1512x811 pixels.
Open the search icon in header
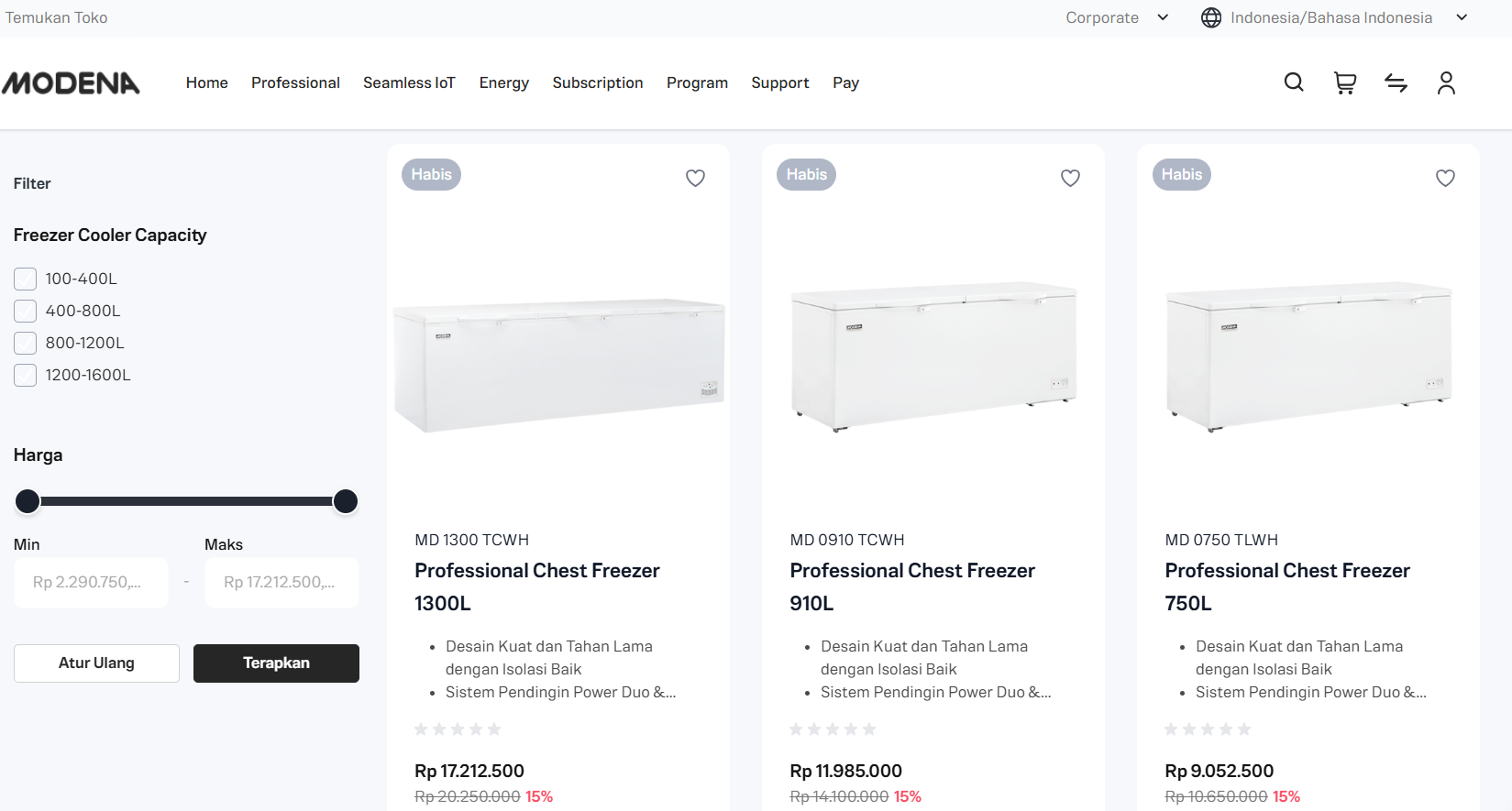click(1294, 82)
